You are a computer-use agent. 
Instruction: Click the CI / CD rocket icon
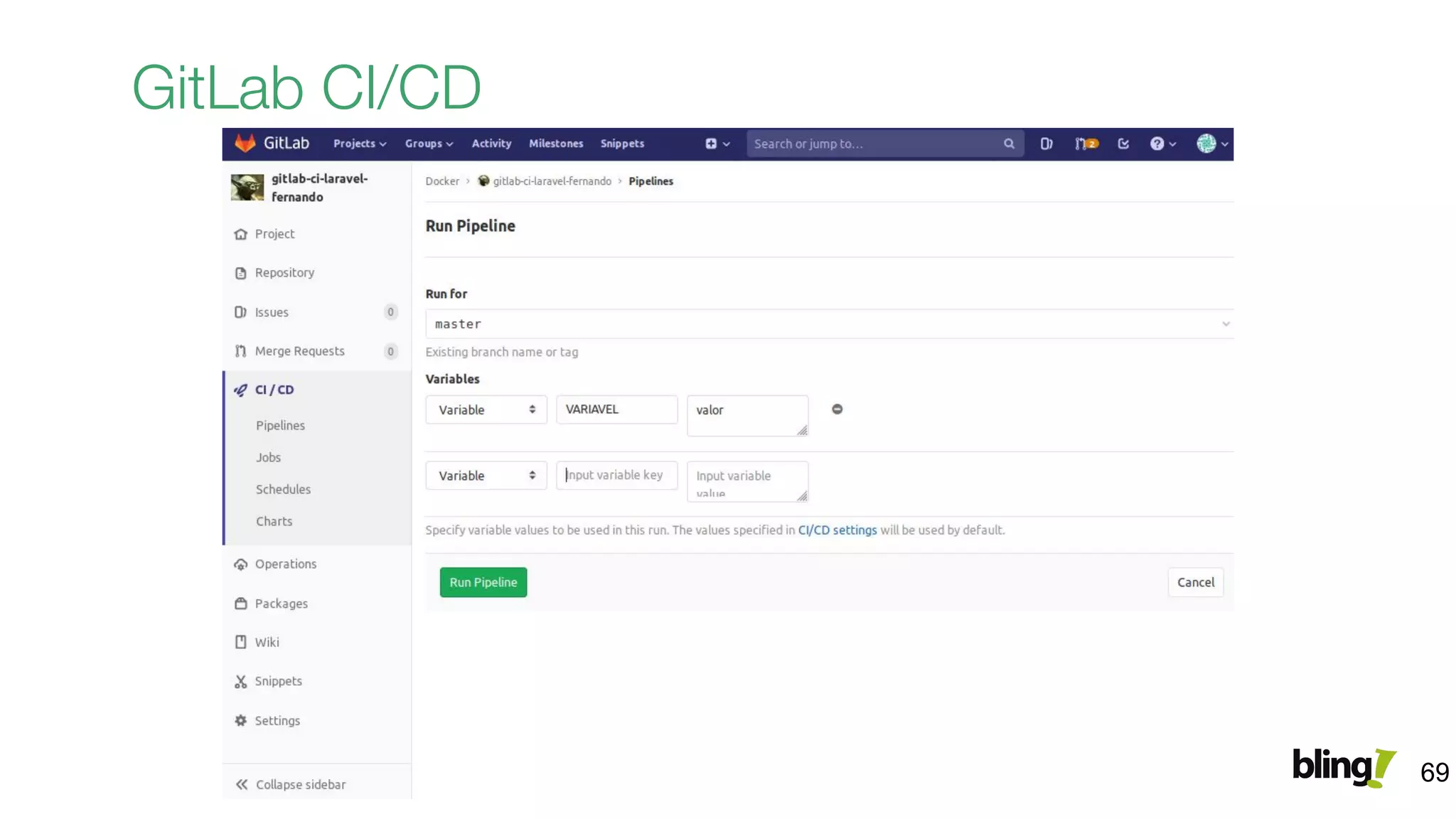point(240,390)
